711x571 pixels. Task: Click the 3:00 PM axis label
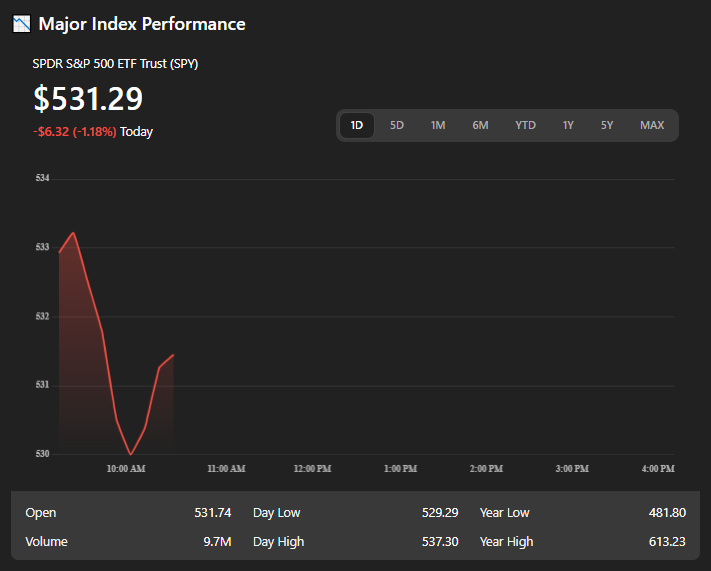tap(572, 469)
